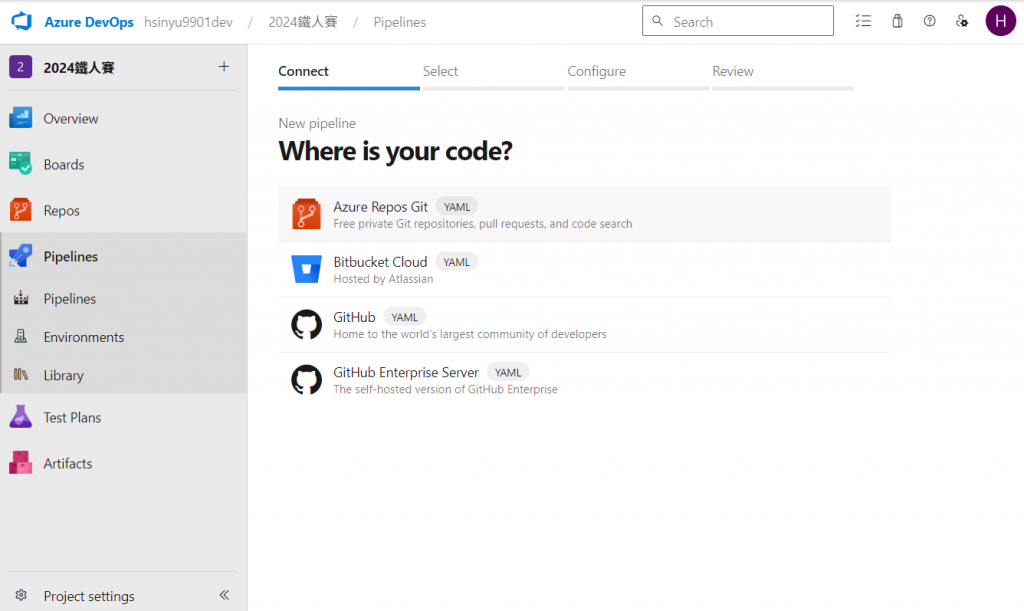Click 'Home to the world's largest community' text
The height and width of the screenshot is (611, 1024).
pyautogui.click(x=470, y=334)
